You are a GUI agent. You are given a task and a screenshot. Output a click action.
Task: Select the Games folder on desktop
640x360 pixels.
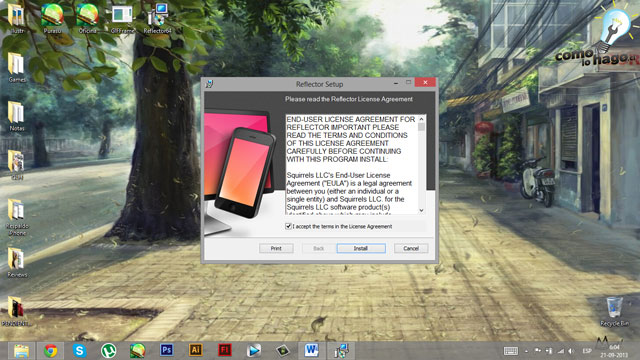pyautogui.click(x=17, y=68)
